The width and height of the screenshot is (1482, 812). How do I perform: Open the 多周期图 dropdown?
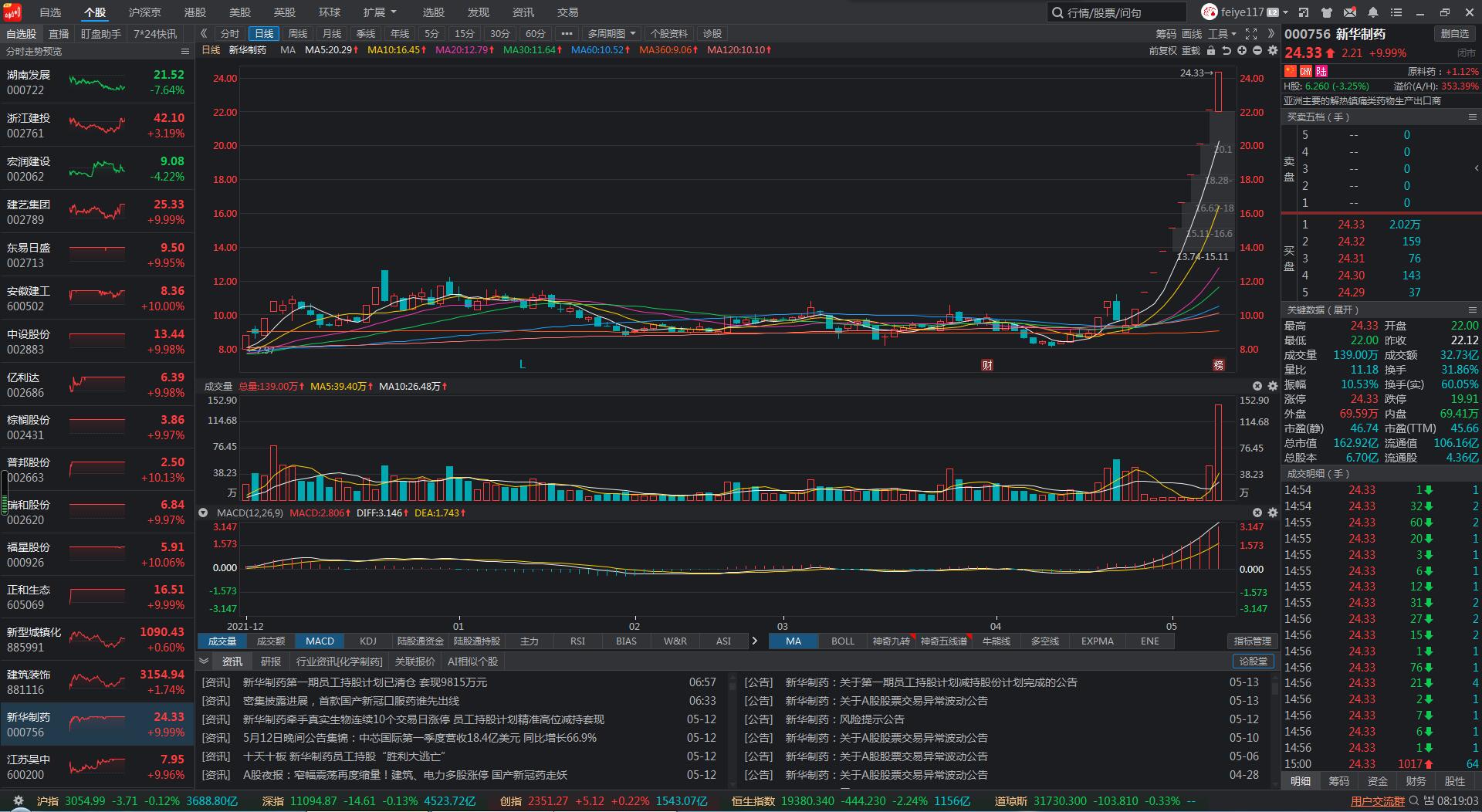pyautogui.click(x=611, y=34)
